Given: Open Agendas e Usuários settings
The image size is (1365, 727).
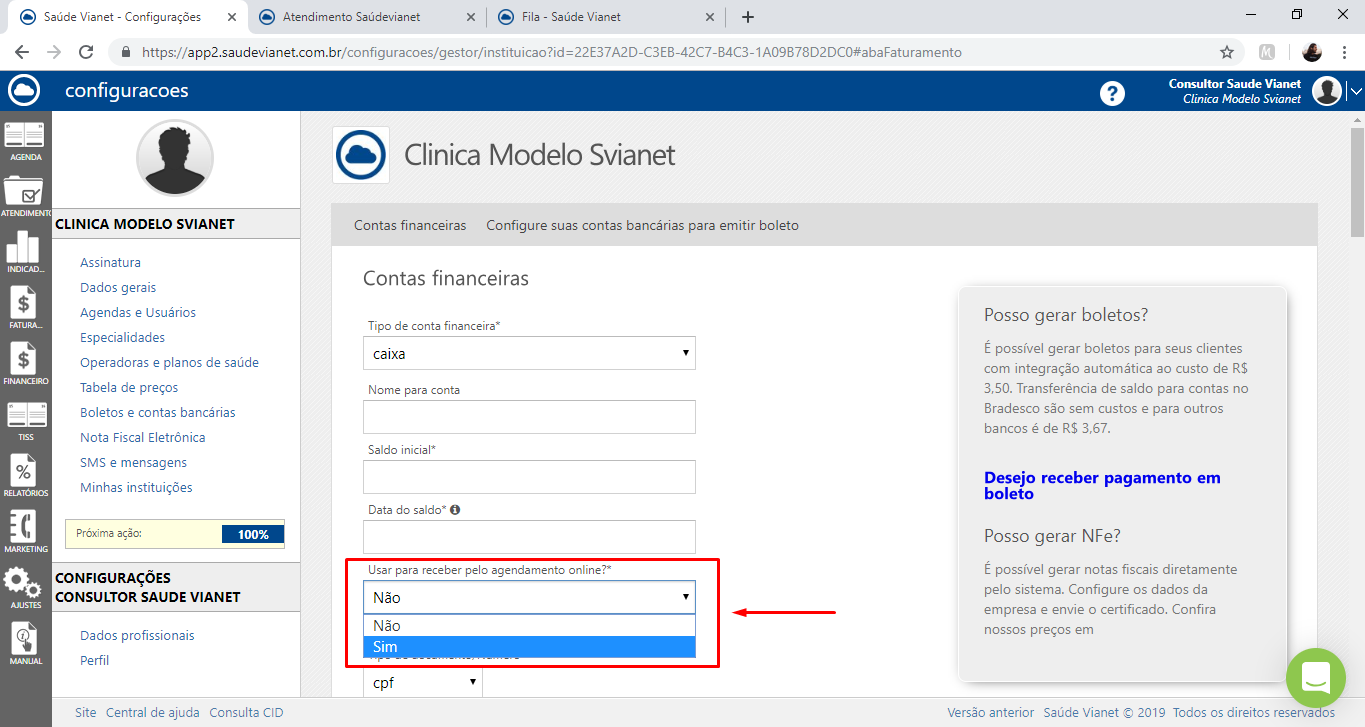Looking at the screenshot, I should [138, 312].
